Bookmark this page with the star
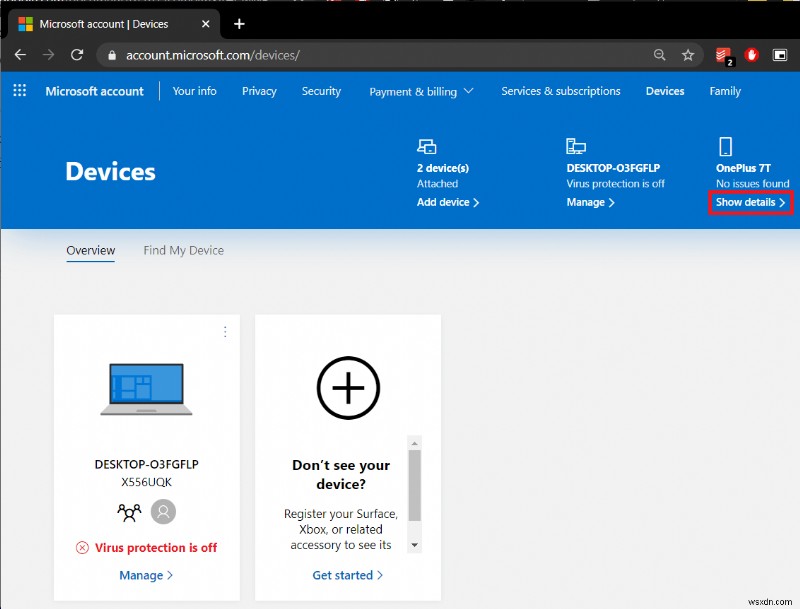Screen dimensions: 800x609 point(688,56)
